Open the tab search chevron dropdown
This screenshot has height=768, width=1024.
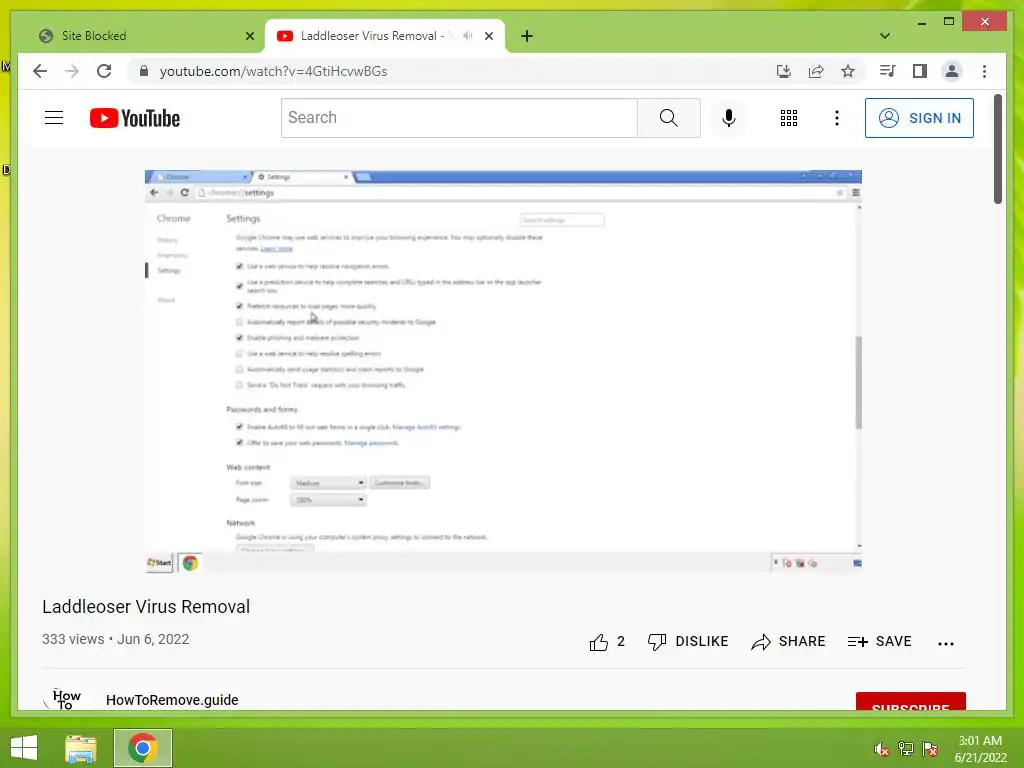[x=884, y=36]
